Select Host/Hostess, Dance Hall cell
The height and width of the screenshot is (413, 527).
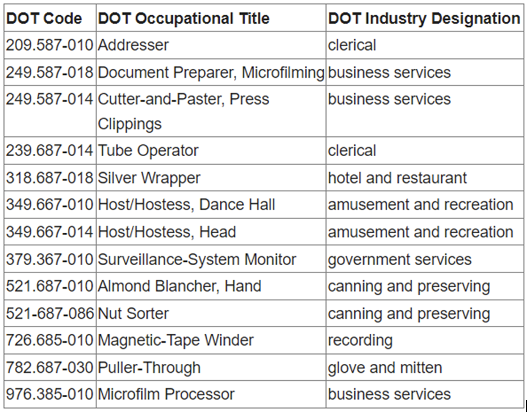click(x=211, y=205)
